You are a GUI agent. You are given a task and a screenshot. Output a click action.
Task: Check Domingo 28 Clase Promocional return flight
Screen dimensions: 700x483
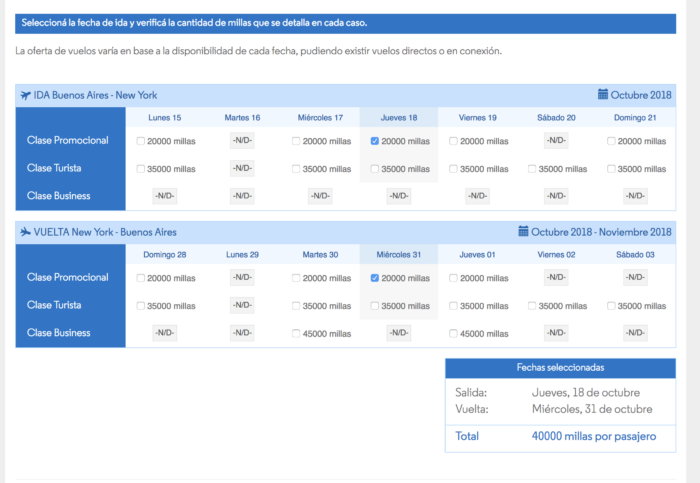(x=141, y=278)
